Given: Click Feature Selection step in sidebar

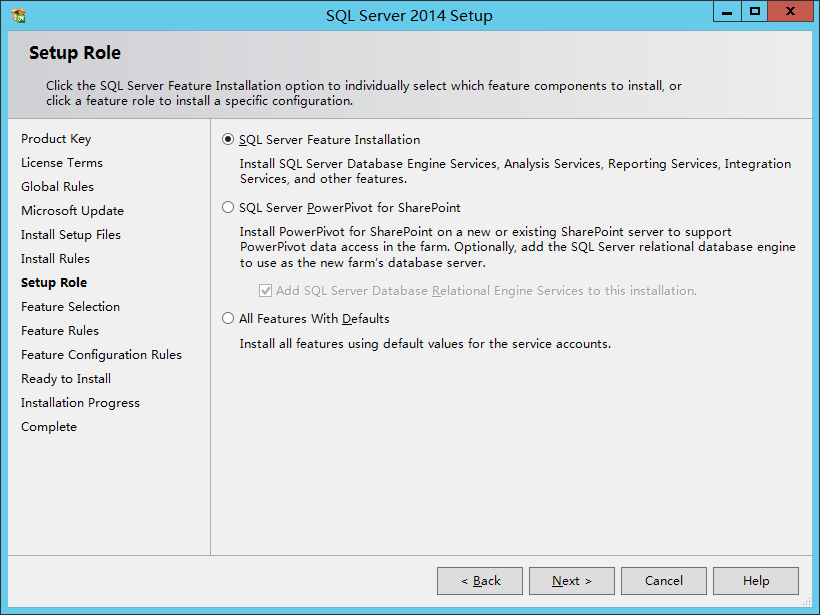Looking at the screenshot, I should (71, 307).
